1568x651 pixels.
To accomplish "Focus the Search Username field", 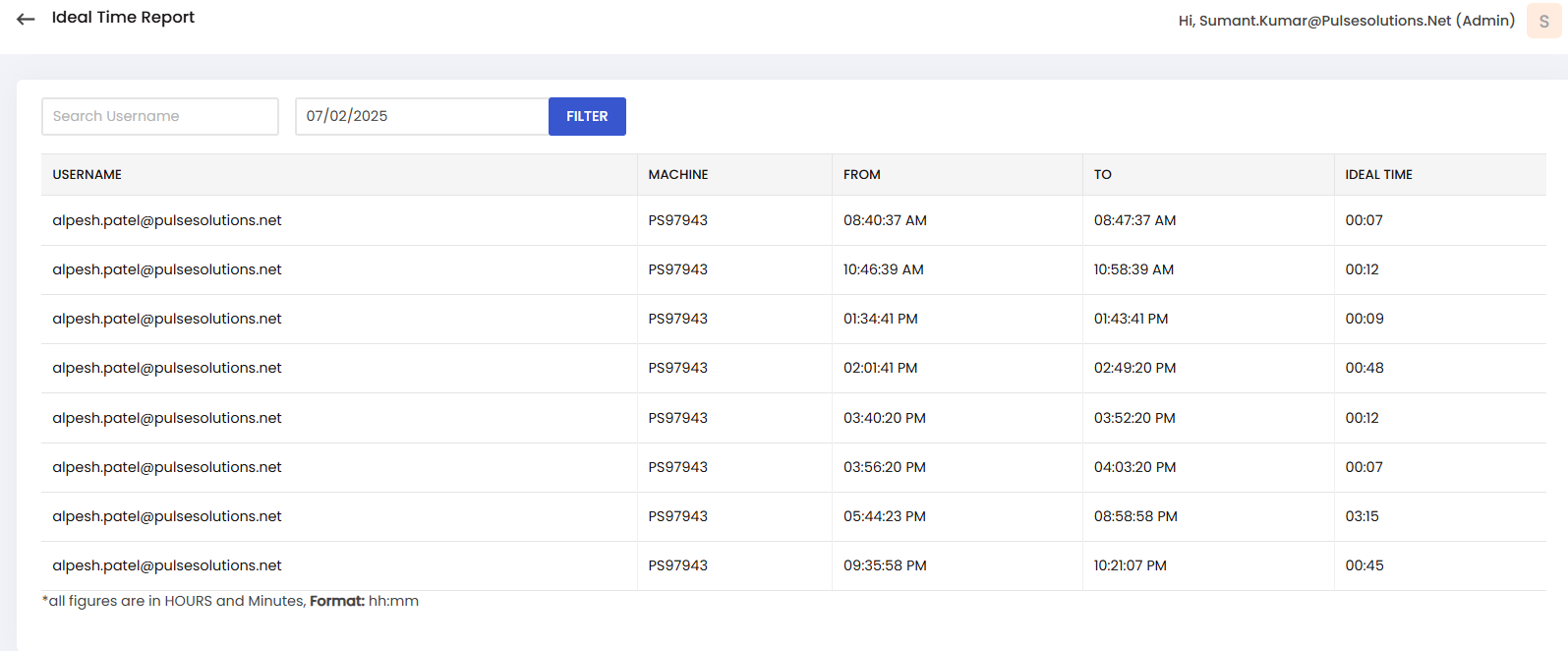I will (x=160, y=116).
